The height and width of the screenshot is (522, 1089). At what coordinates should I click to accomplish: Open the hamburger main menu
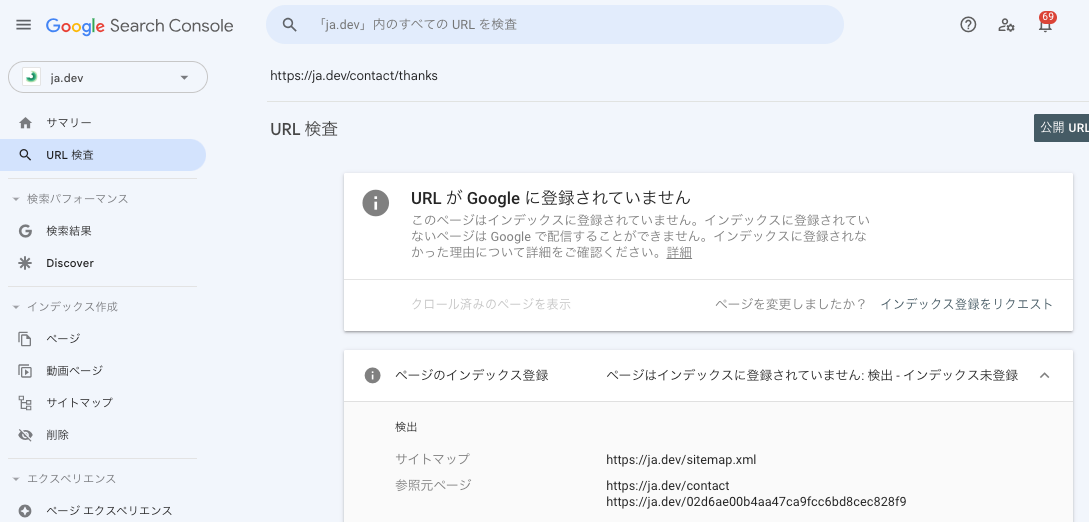point(23,25)
